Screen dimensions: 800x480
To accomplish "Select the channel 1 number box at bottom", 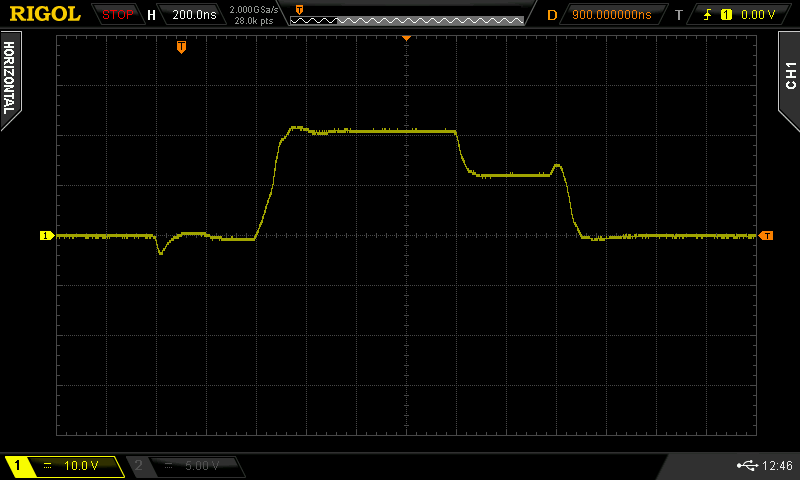I will (x=18, y=466).
